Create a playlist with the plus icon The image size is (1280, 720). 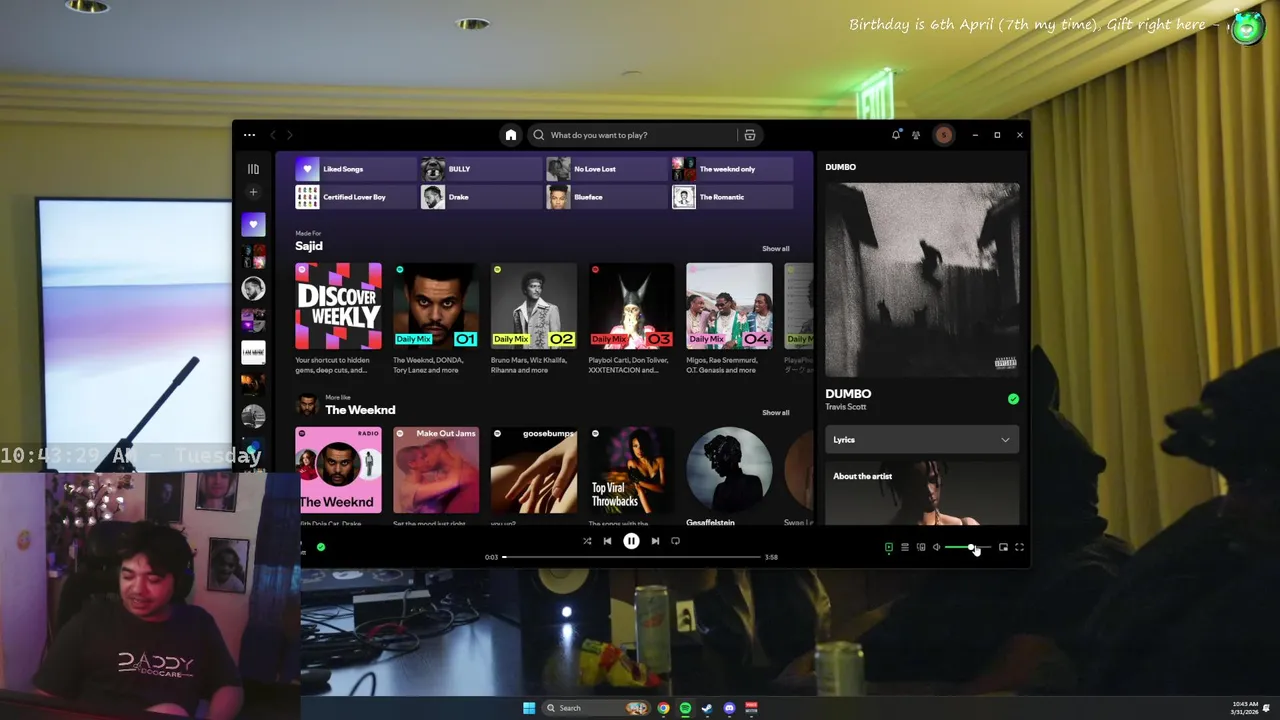[x=253, y=192]
